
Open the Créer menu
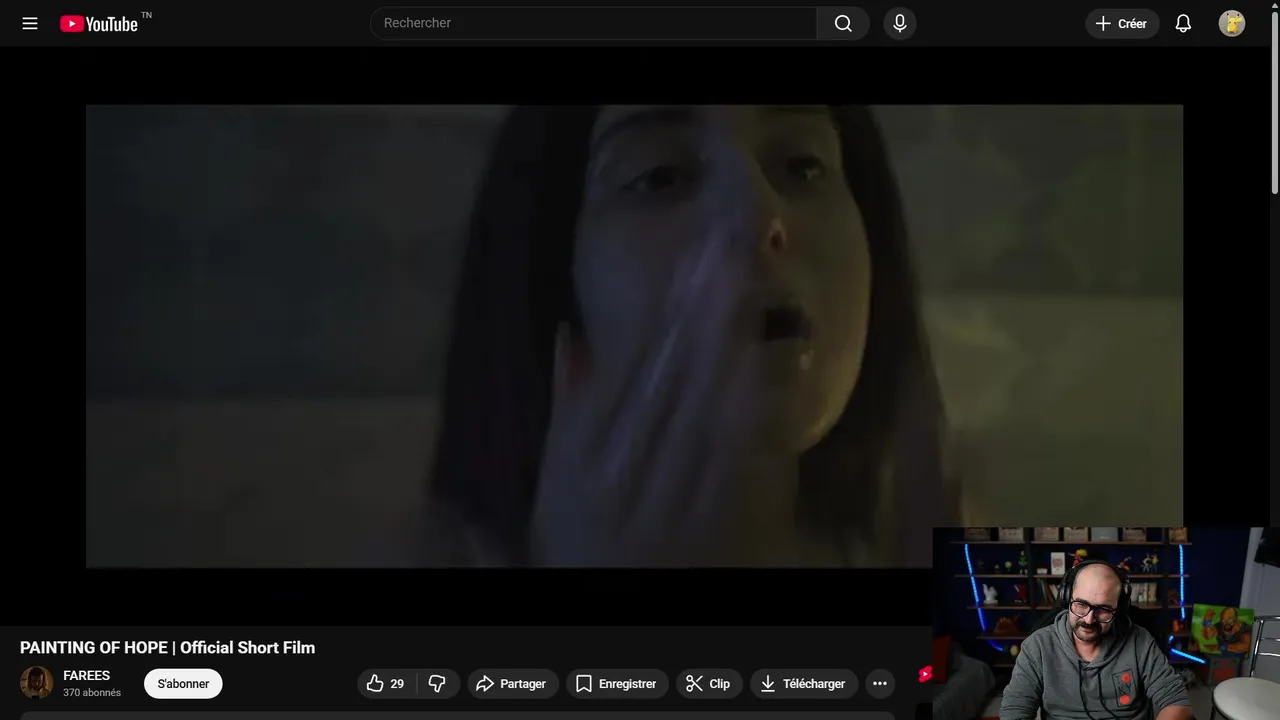point(1122,23)
